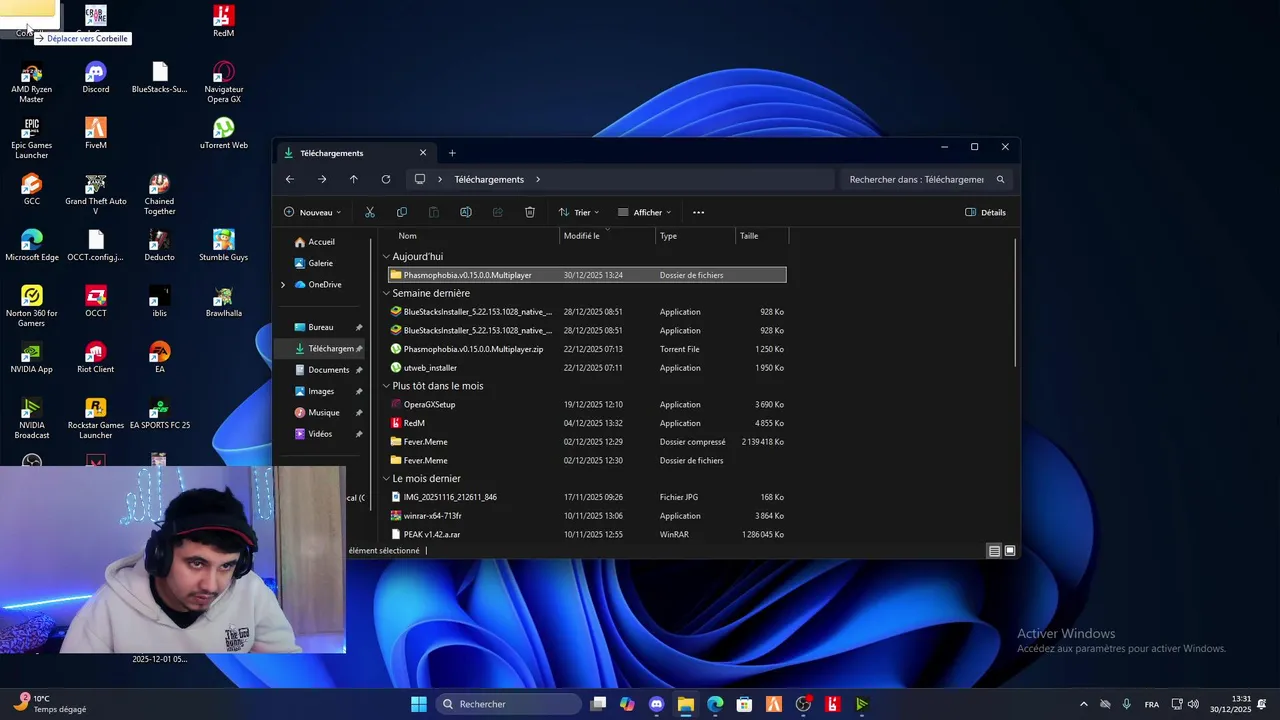This screenshot has width=1280, height=720.
Task: Select the Chained Together desktop icon
Action: pos(159,195)
